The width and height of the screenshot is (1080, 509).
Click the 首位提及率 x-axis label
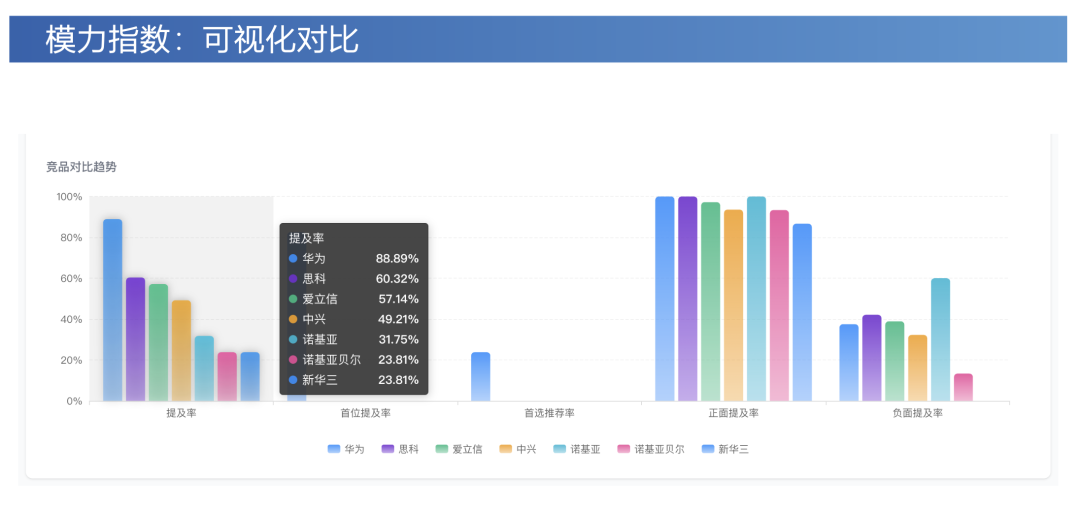pos(366,413)
